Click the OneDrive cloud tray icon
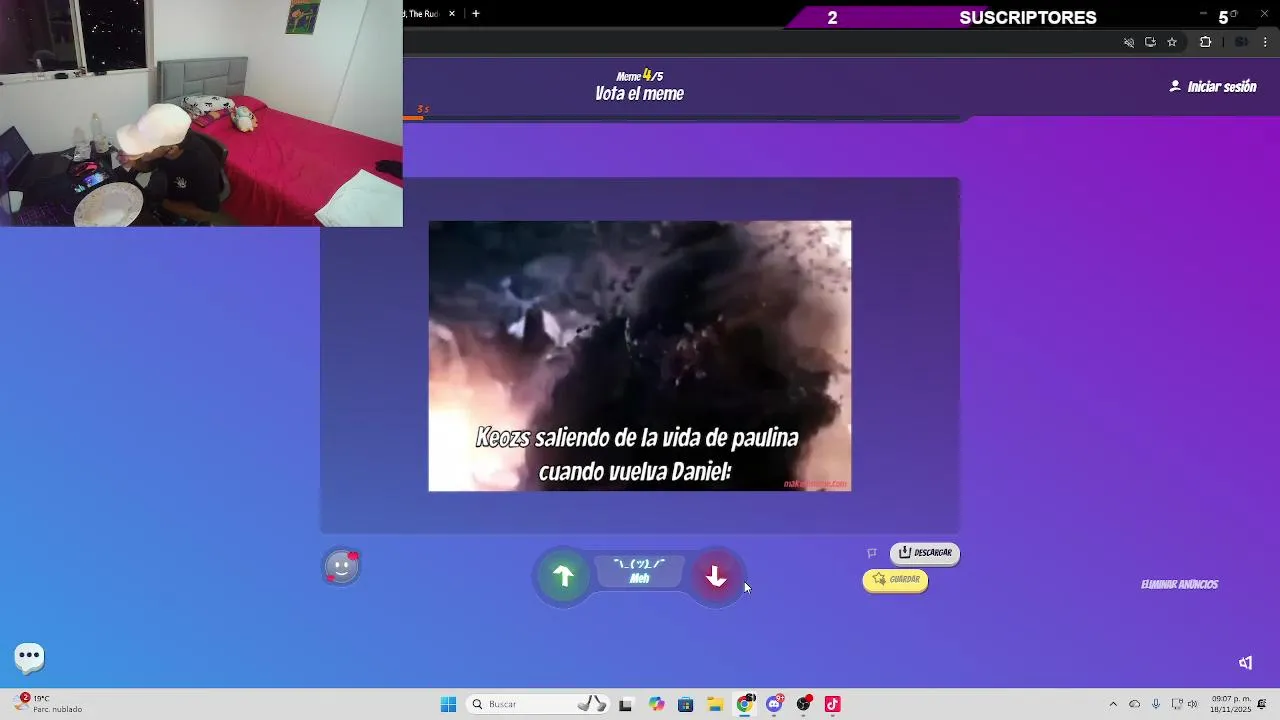Viewport: 1280px width, 720px height. (1134, 704)
